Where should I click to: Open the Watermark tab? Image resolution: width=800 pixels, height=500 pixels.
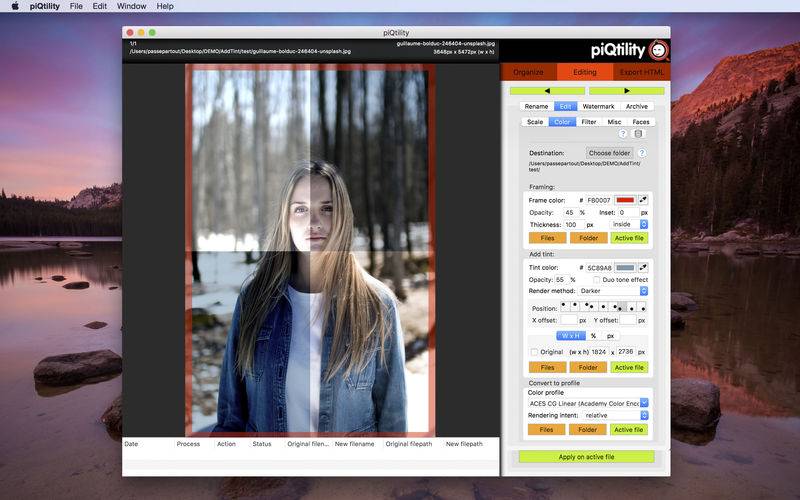coord(598,106)
